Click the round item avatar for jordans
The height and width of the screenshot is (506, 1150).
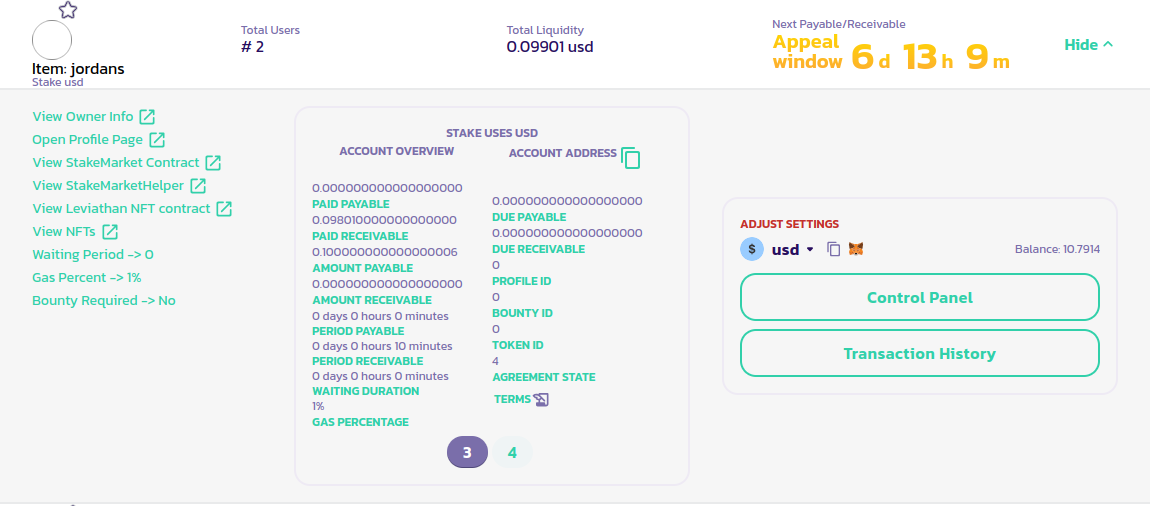(x=52, y=40)
